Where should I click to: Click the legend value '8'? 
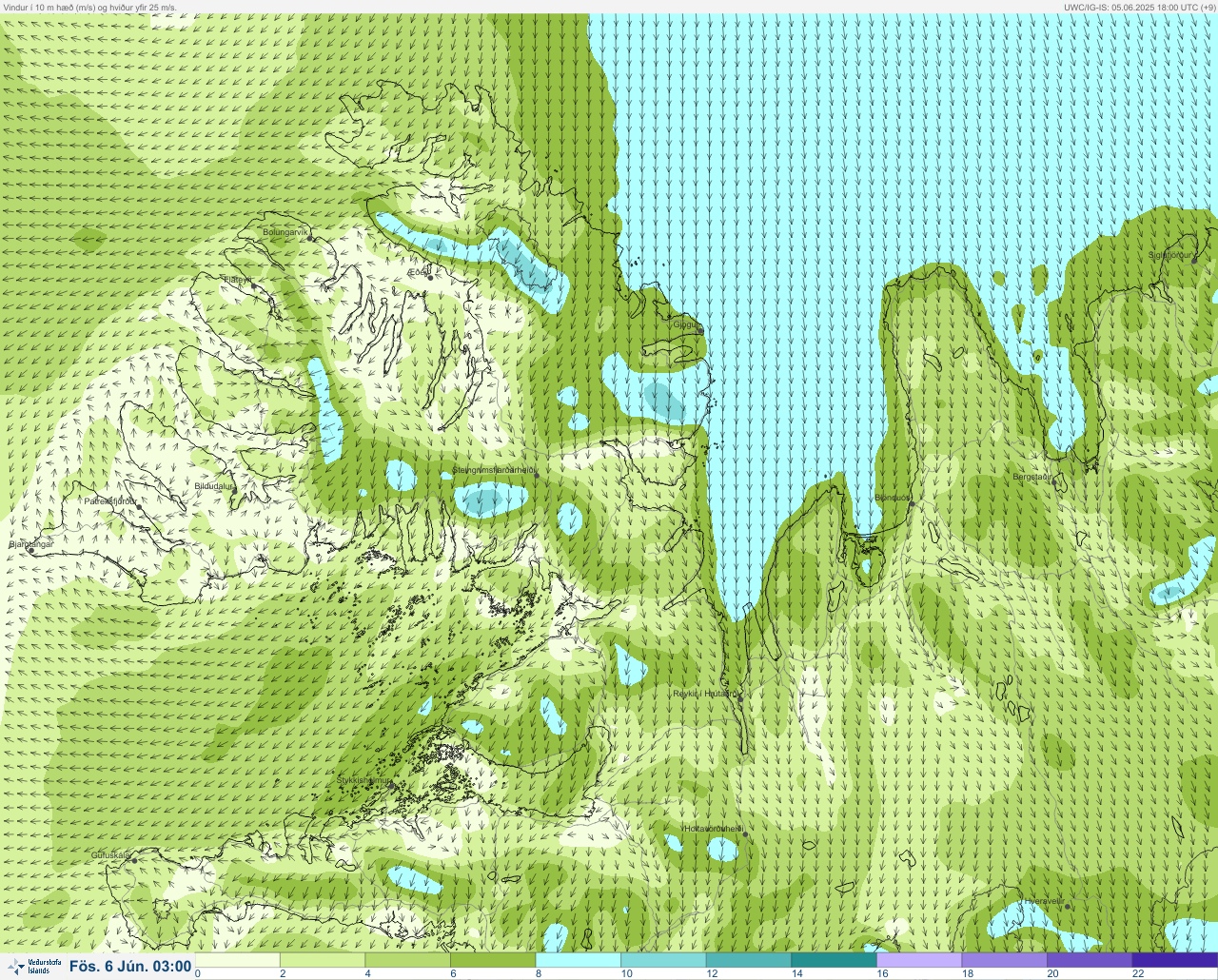coord(539,973)
